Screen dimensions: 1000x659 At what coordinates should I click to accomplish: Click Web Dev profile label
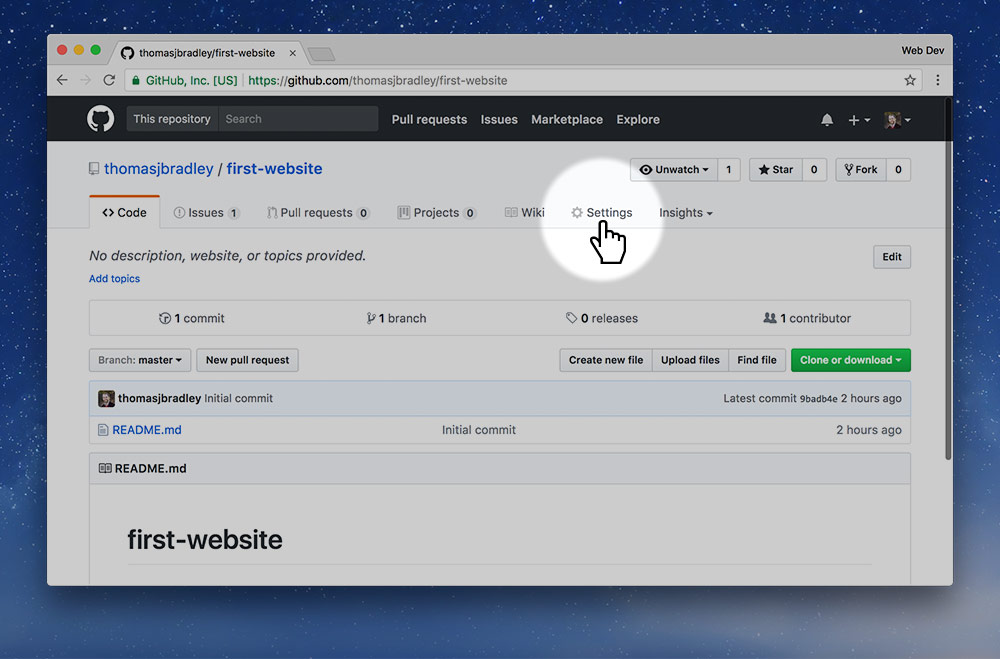922,50
